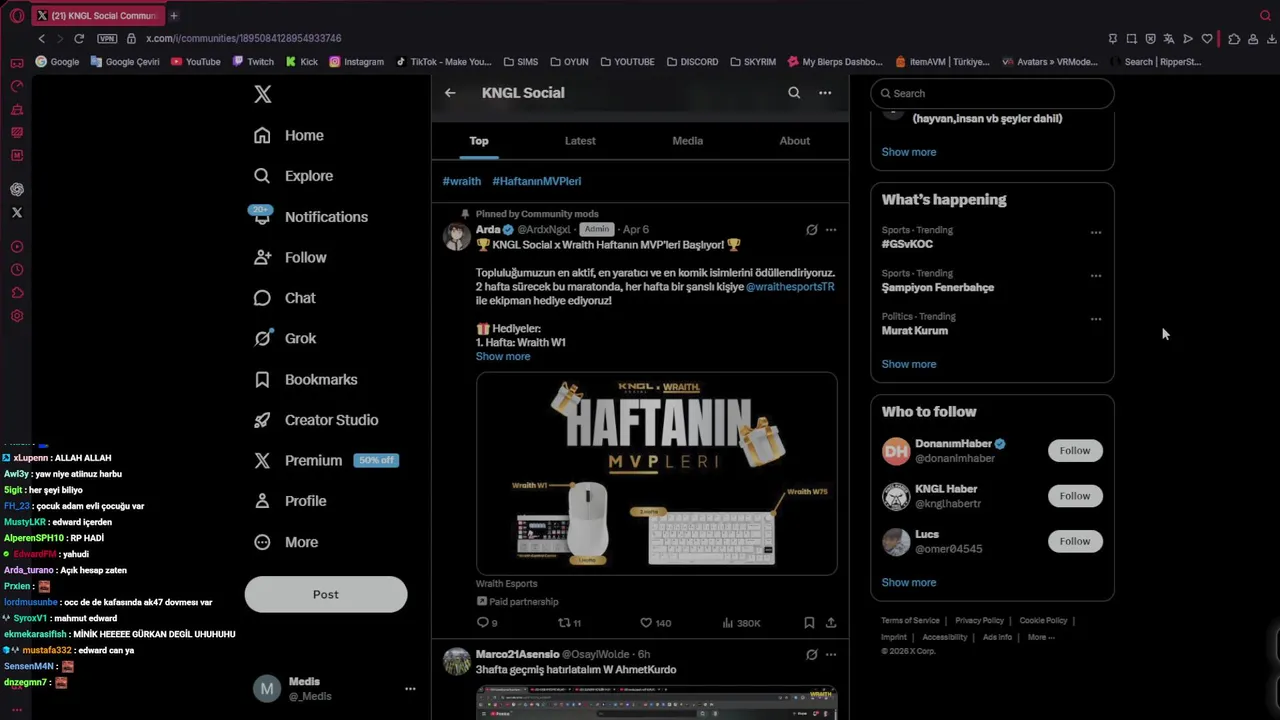The height and width of the screenshot is (720, 1280).
Task: Switch to the Media tab
Action: point(688,141)
